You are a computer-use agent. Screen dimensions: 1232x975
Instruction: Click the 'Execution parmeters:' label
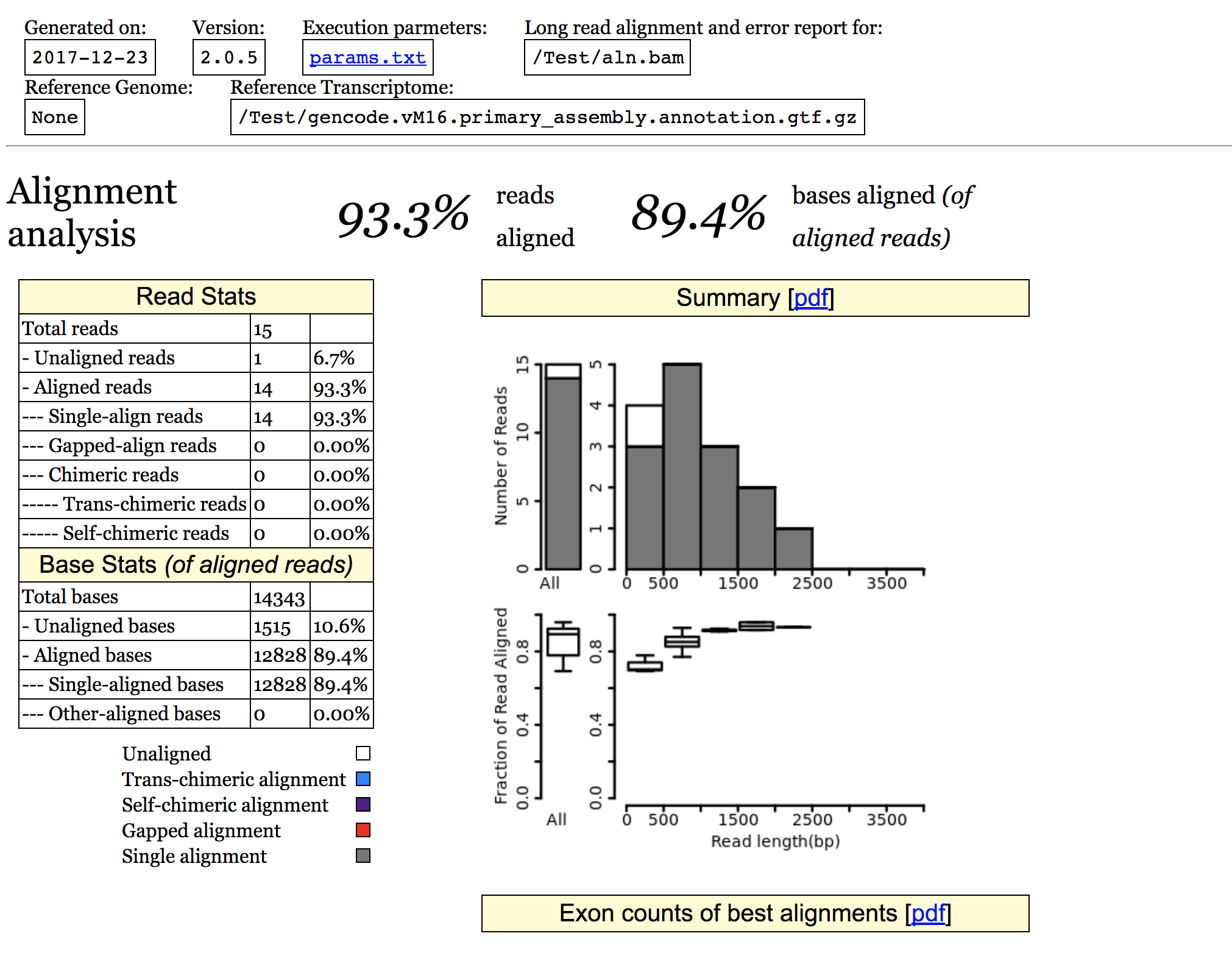395,27
